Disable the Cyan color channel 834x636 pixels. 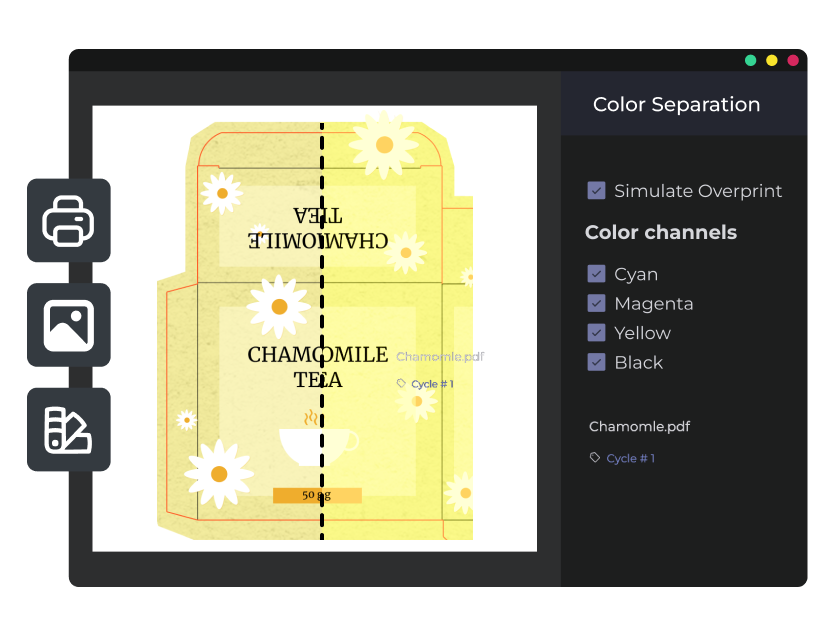[x=597, y=274]
